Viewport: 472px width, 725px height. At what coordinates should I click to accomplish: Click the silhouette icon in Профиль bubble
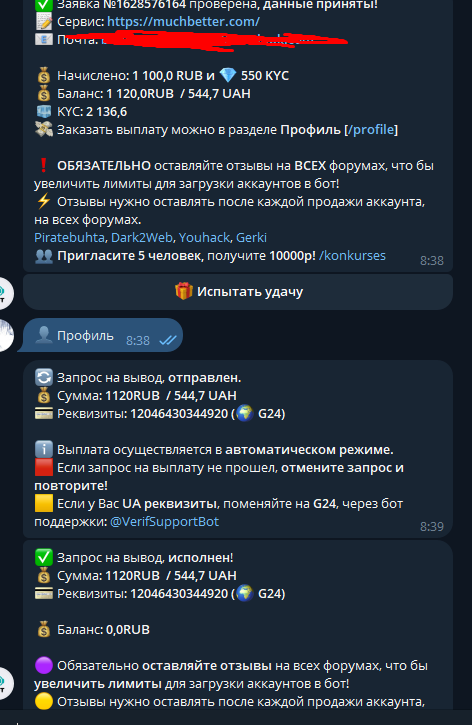(x=43, y=335)
